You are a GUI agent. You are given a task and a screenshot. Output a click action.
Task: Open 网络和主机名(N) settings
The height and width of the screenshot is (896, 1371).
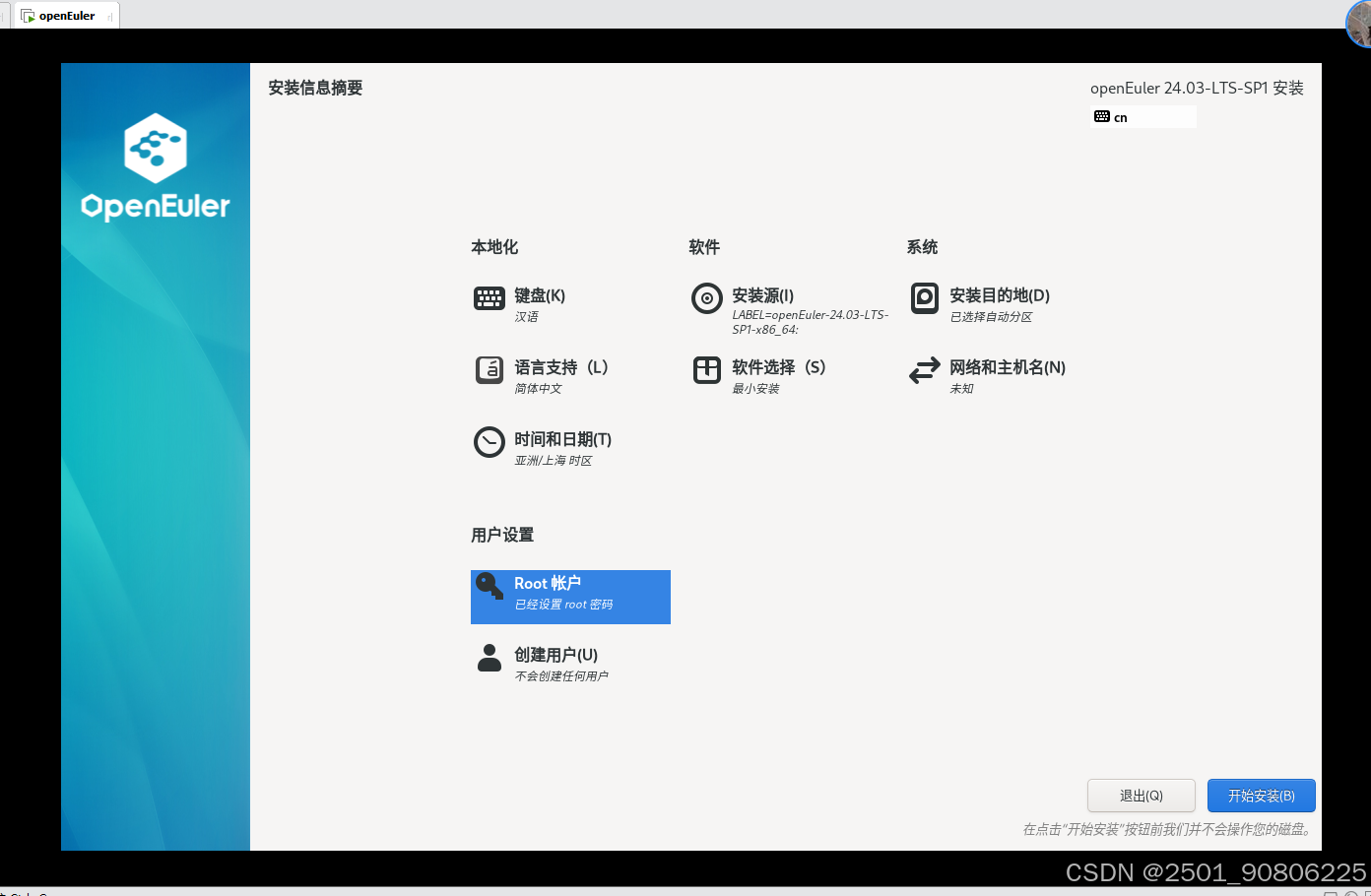coord(1008,367)
